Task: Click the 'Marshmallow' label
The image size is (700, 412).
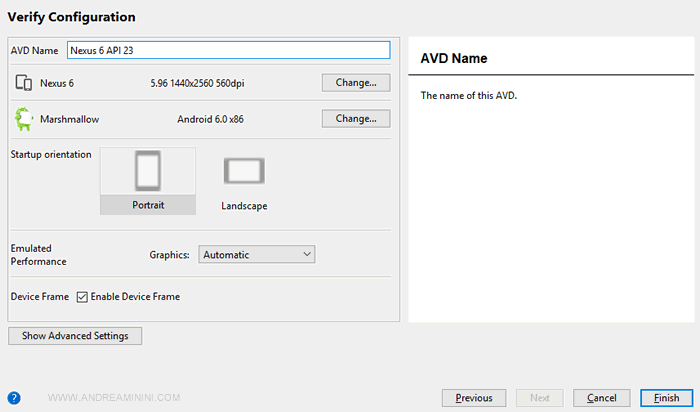Action: (70, 119)
